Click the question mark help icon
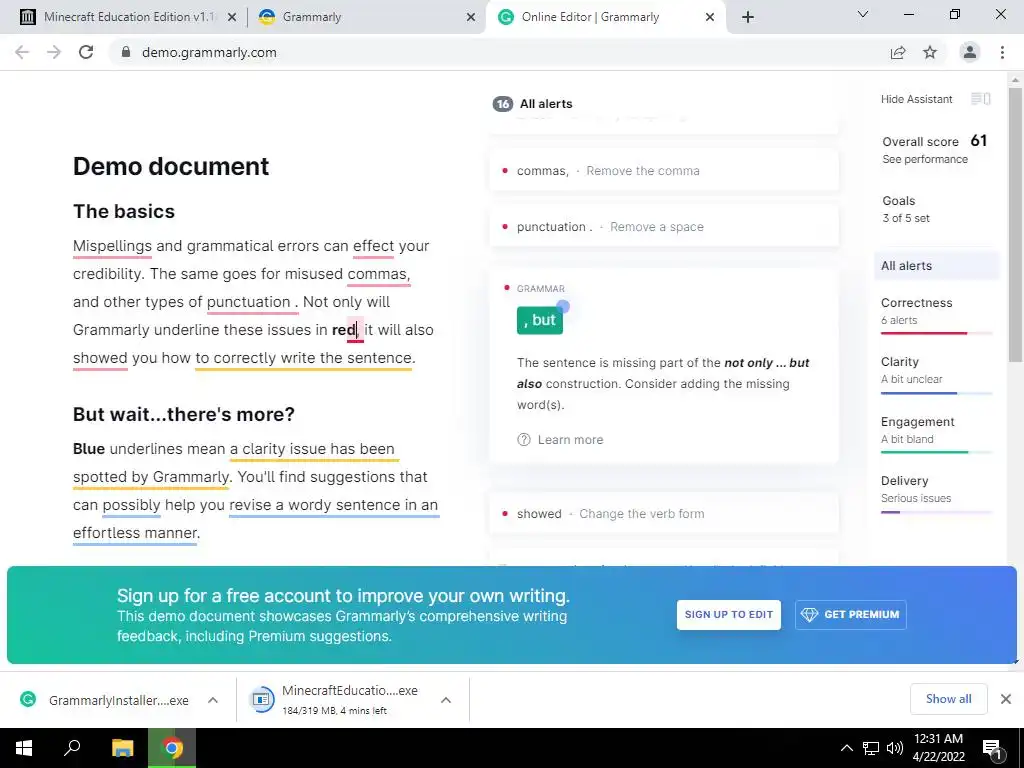The height and width of the screenshot is (768, 1024). (x=524, y=440)
